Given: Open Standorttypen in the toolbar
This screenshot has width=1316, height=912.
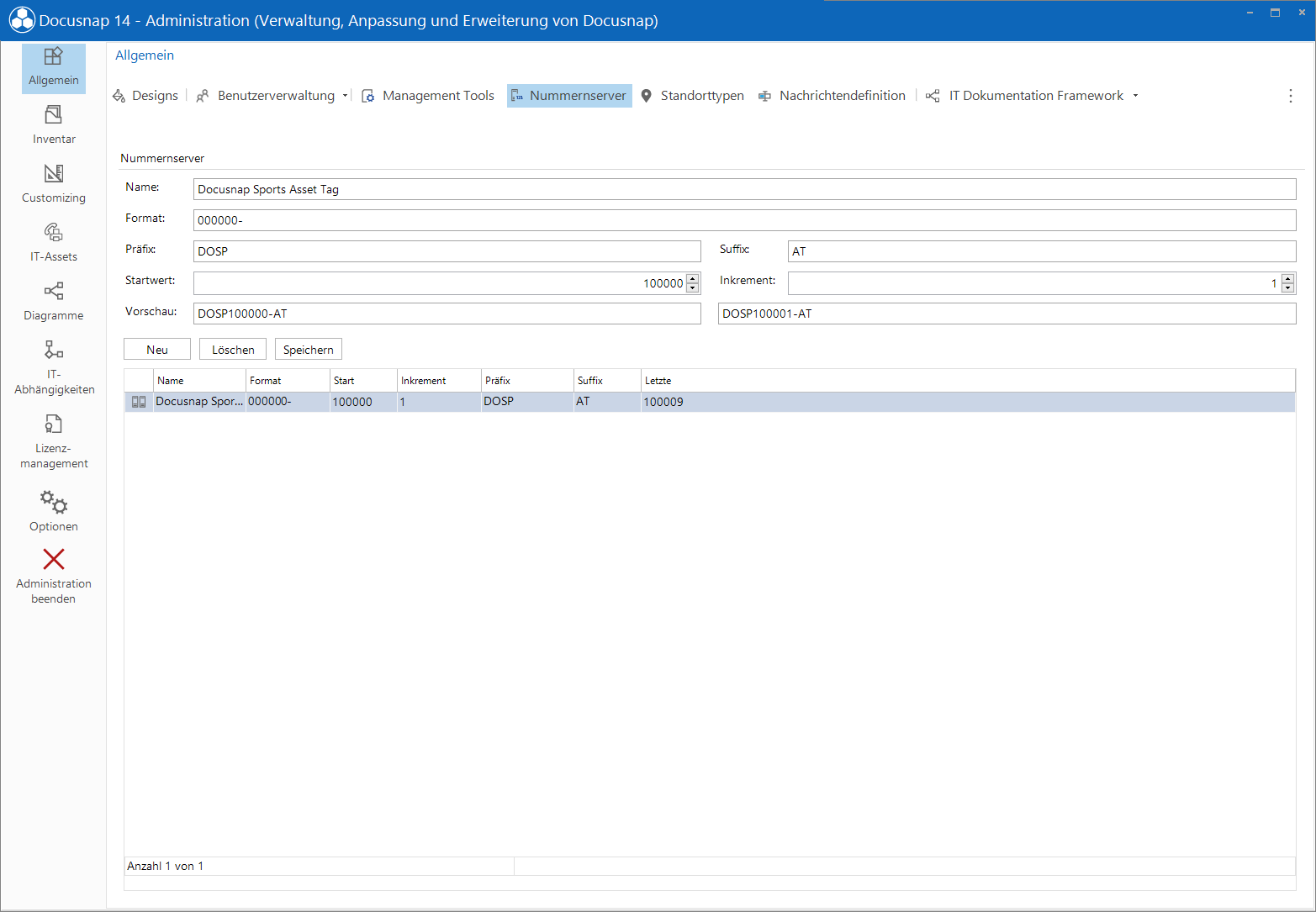Looking at the screenshot, I should click(692, 96).
